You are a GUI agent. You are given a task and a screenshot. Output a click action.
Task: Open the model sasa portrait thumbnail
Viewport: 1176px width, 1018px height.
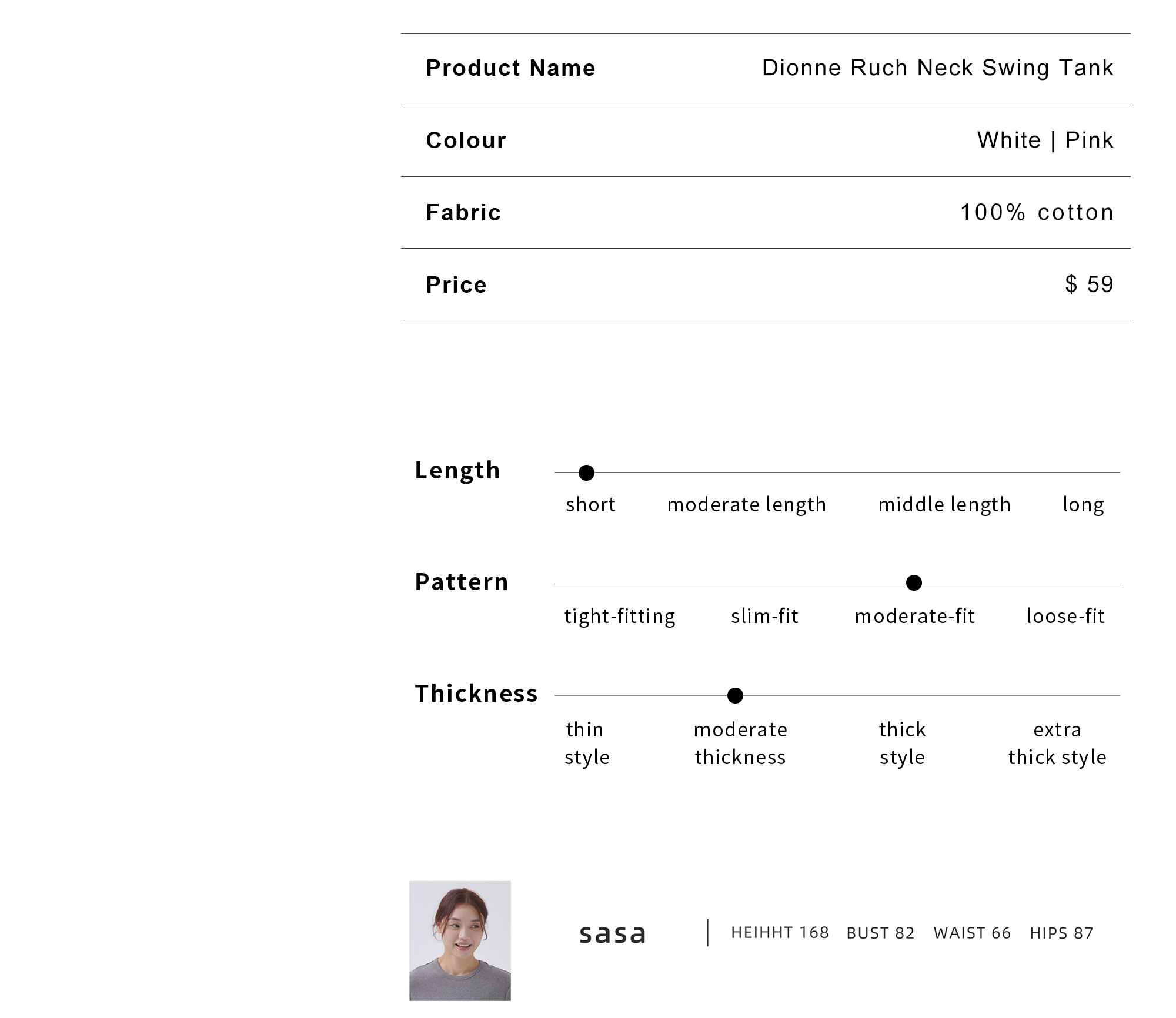pos(460,940)
